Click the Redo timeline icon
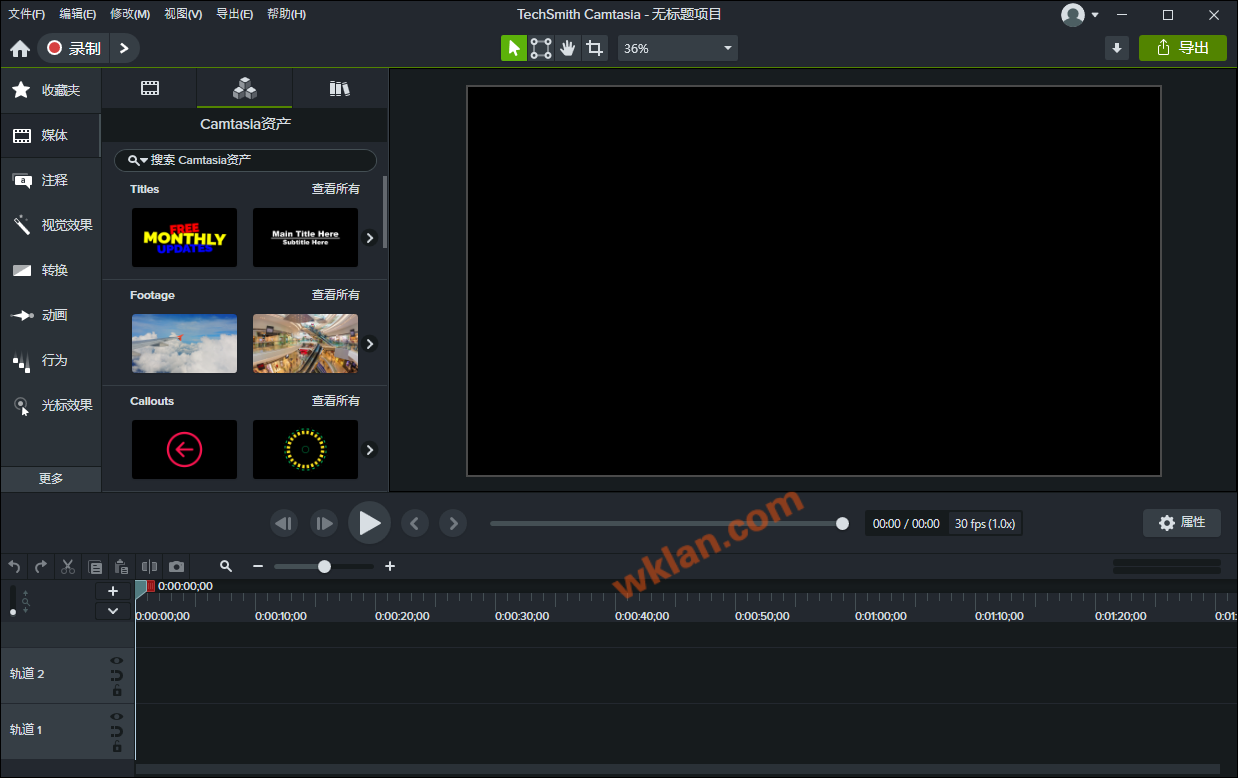 (x=41, y=566)
